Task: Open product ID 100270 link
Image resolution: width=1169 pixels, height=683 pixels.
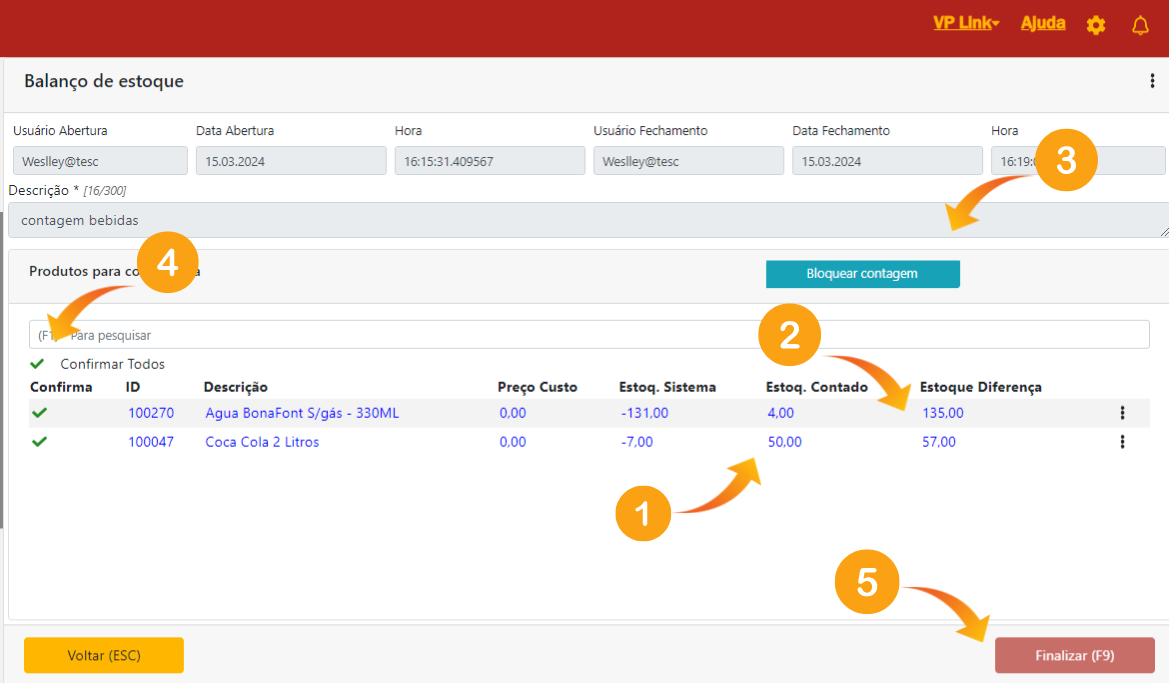Action: pyautogui.click(x=150, y=413)
